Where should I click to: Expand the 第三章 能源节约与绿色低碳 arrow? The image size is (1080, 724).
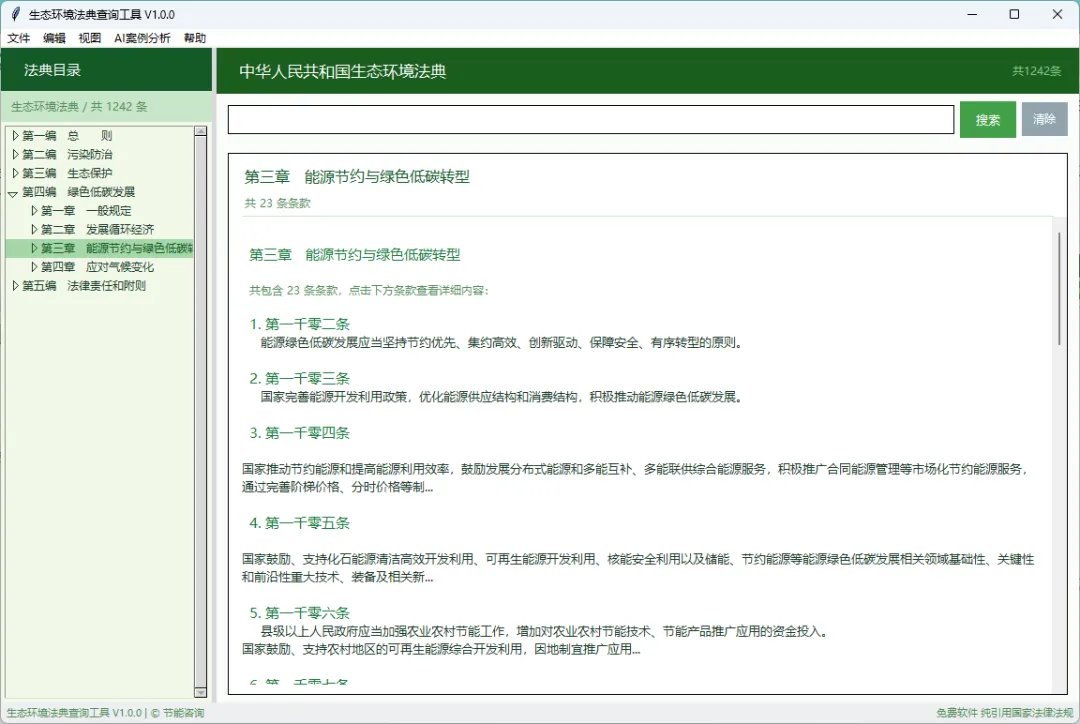34,248
